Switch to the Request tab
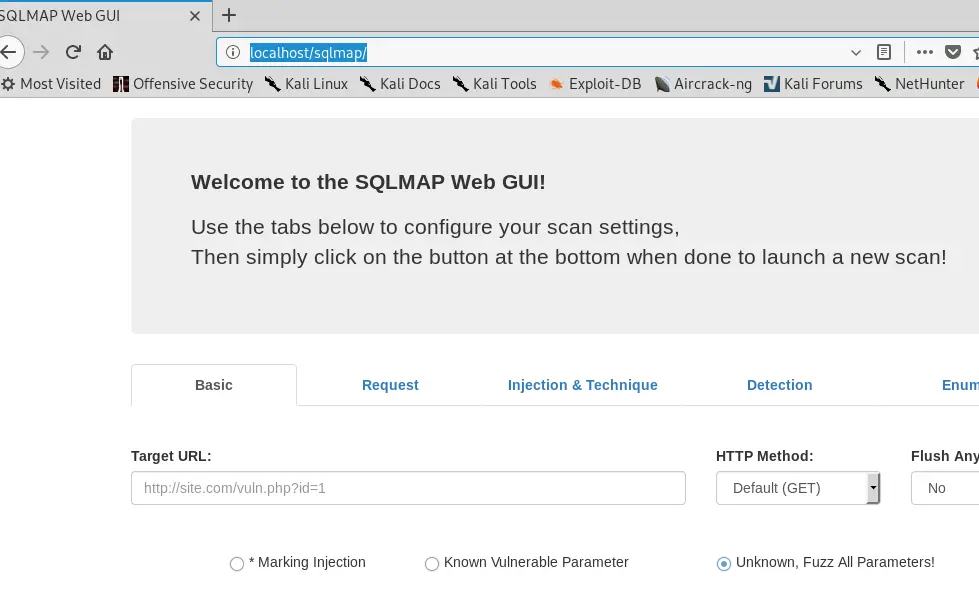This screenshot has width=979, height=595. tap(390, 385)
